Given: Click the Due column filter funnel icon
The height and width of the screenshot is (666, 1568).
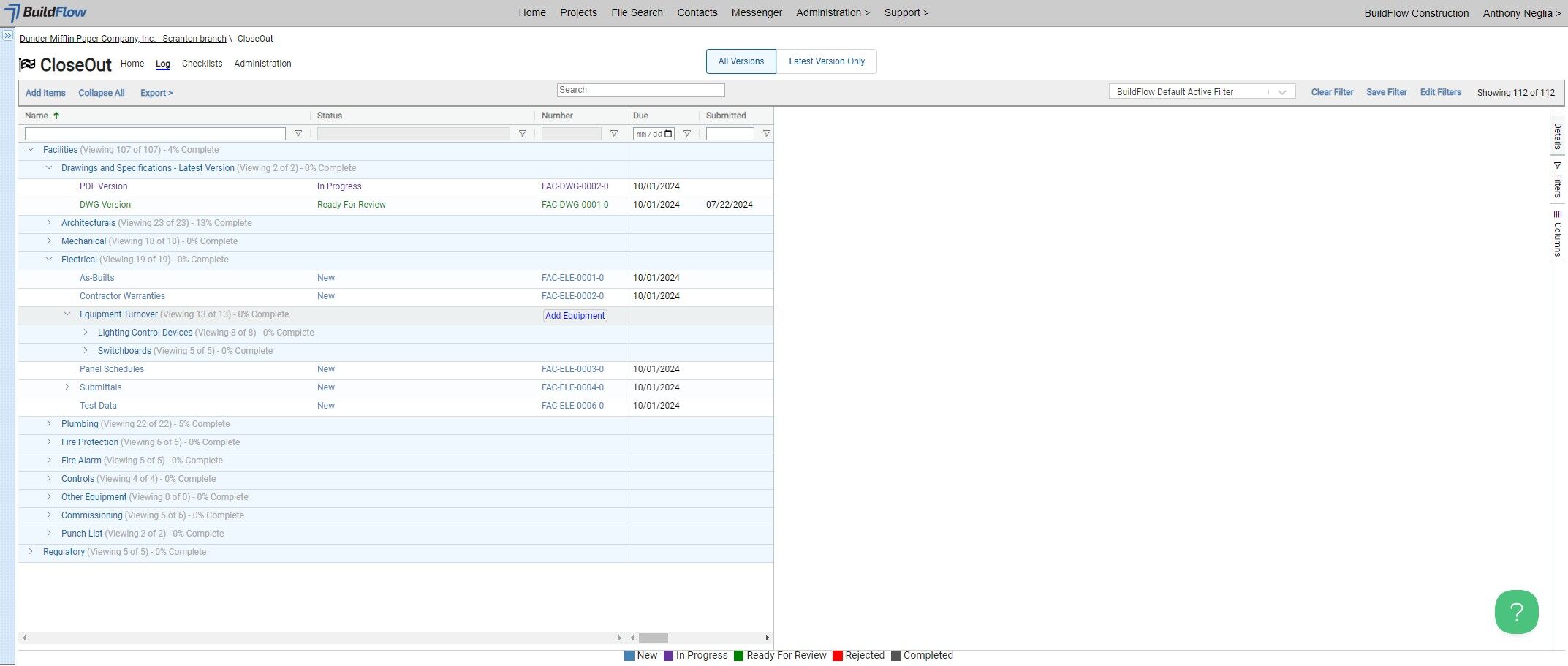Looking at the screenshot, I should (x=687, y=134).
